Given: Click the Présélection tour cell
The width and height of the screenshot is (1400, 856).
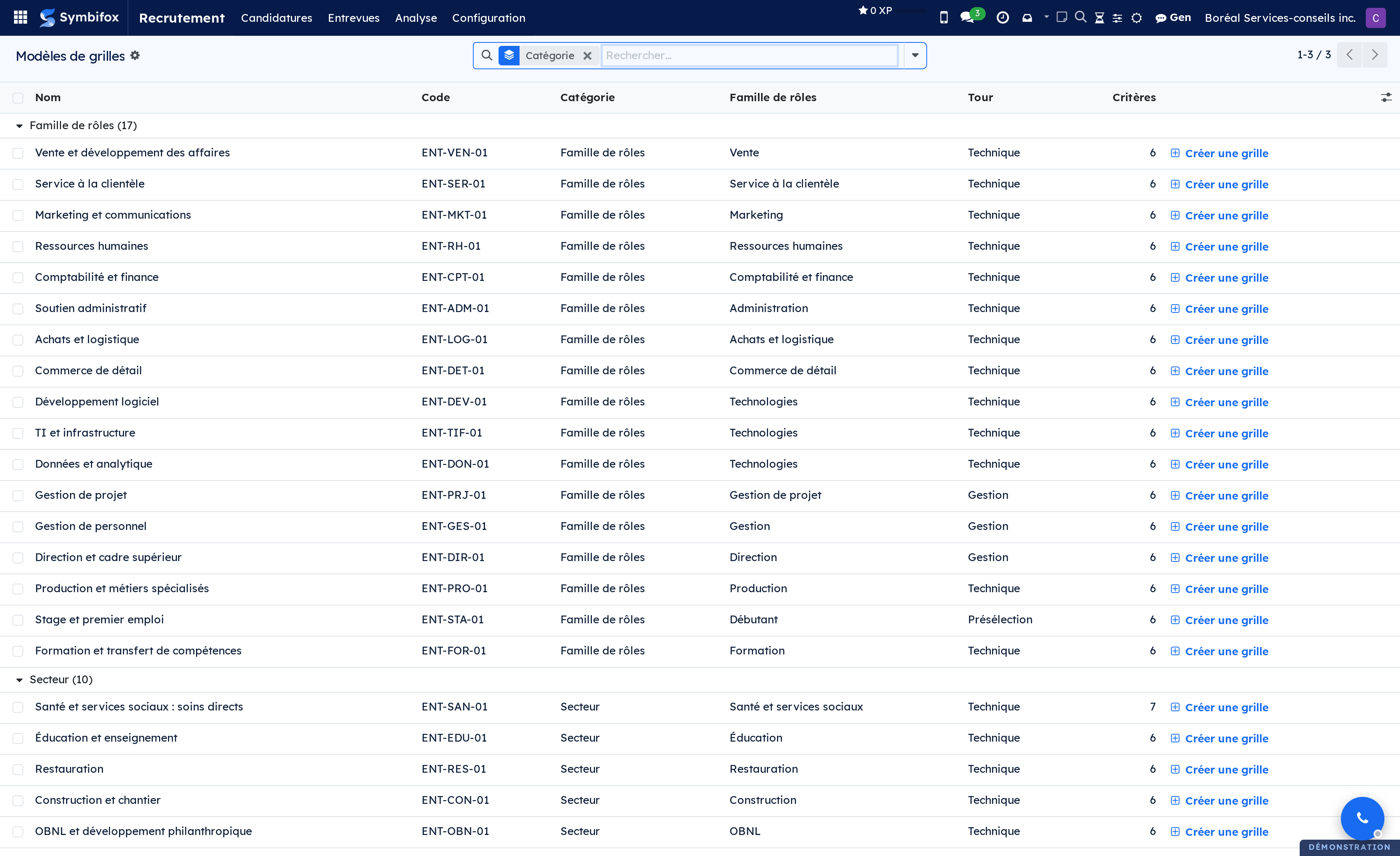Looking at the screenshot, I should [x=1000, y=619].
